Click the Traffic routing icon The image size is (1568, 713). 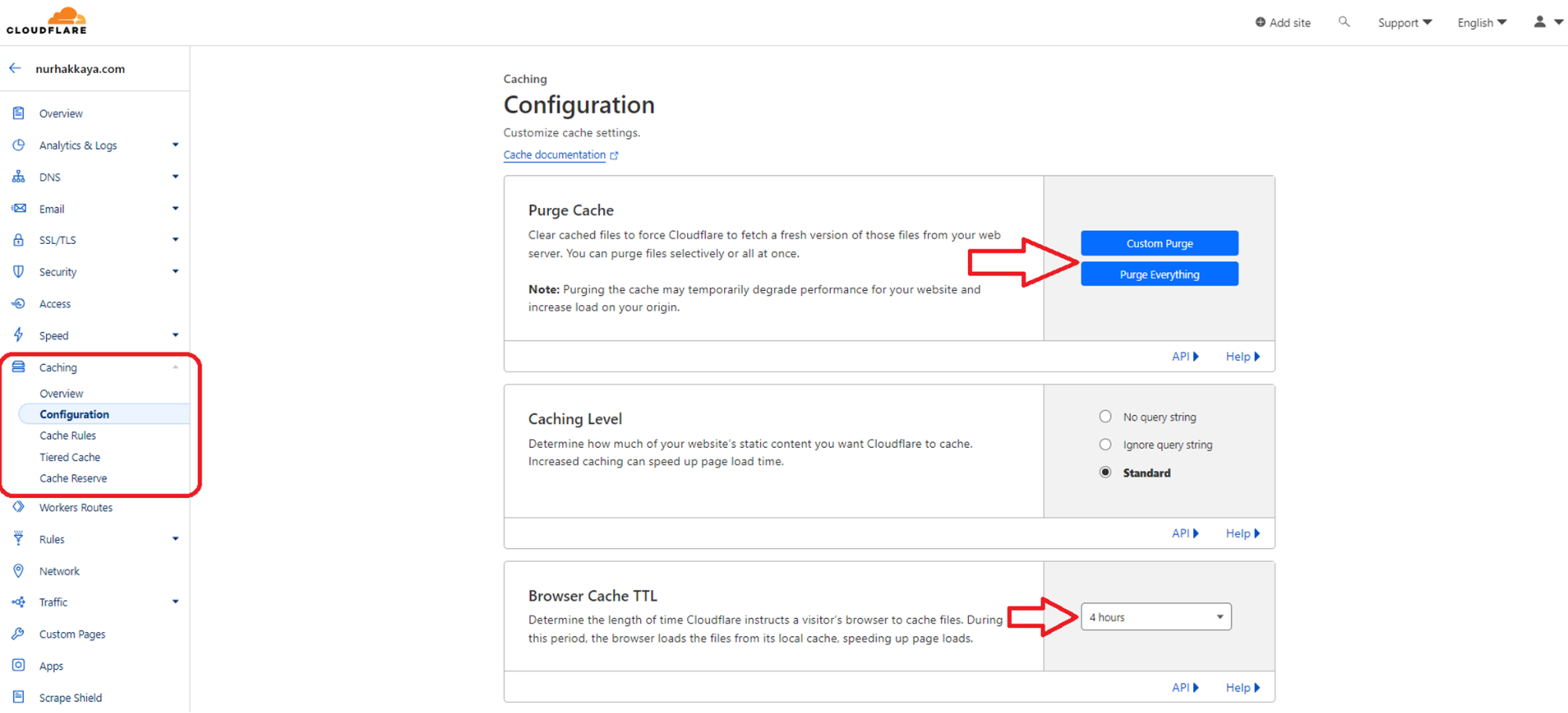point(19,602)
